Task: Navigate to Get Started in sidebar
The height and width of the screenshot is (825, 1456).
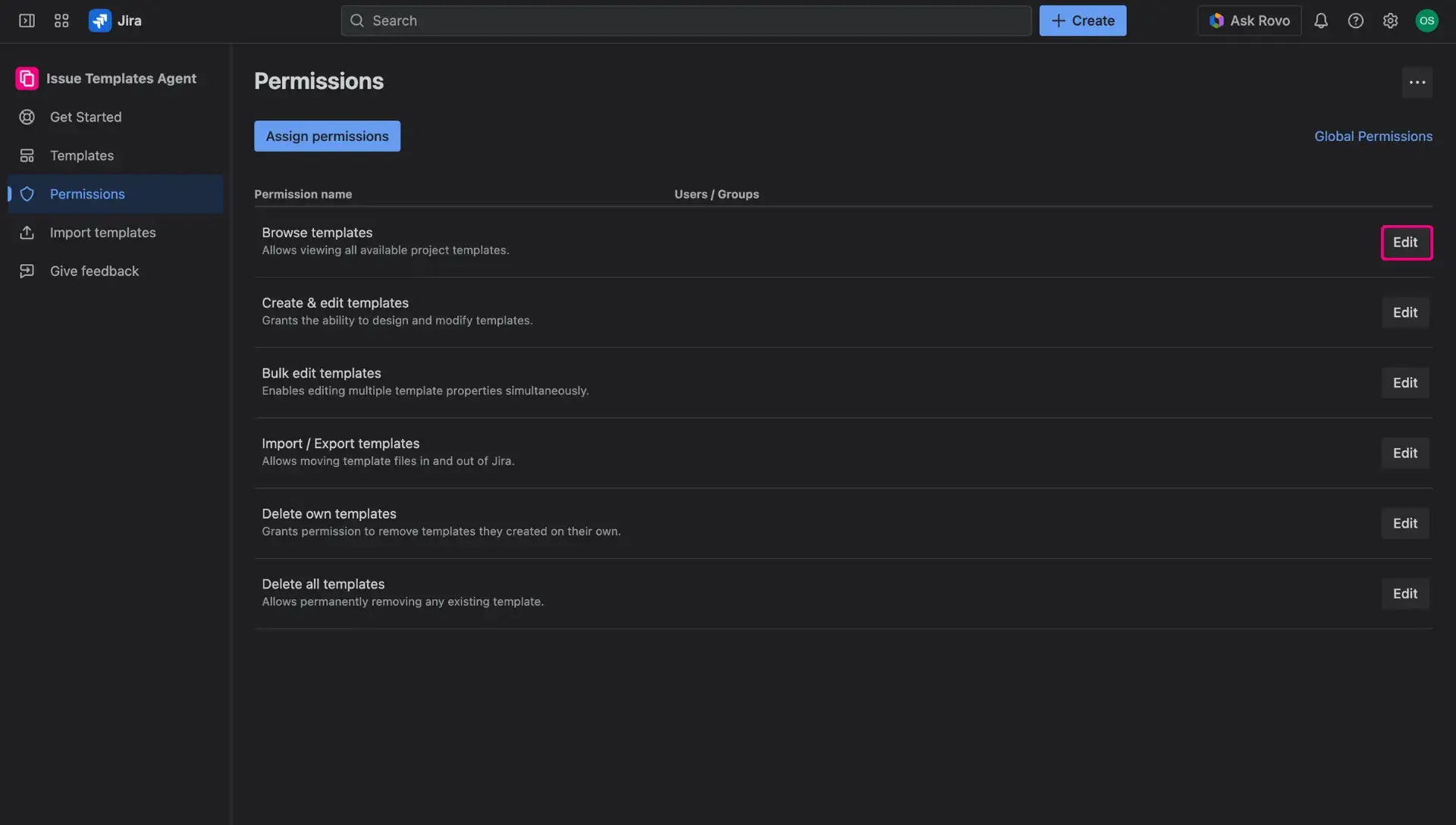Action: pos(85,117)
